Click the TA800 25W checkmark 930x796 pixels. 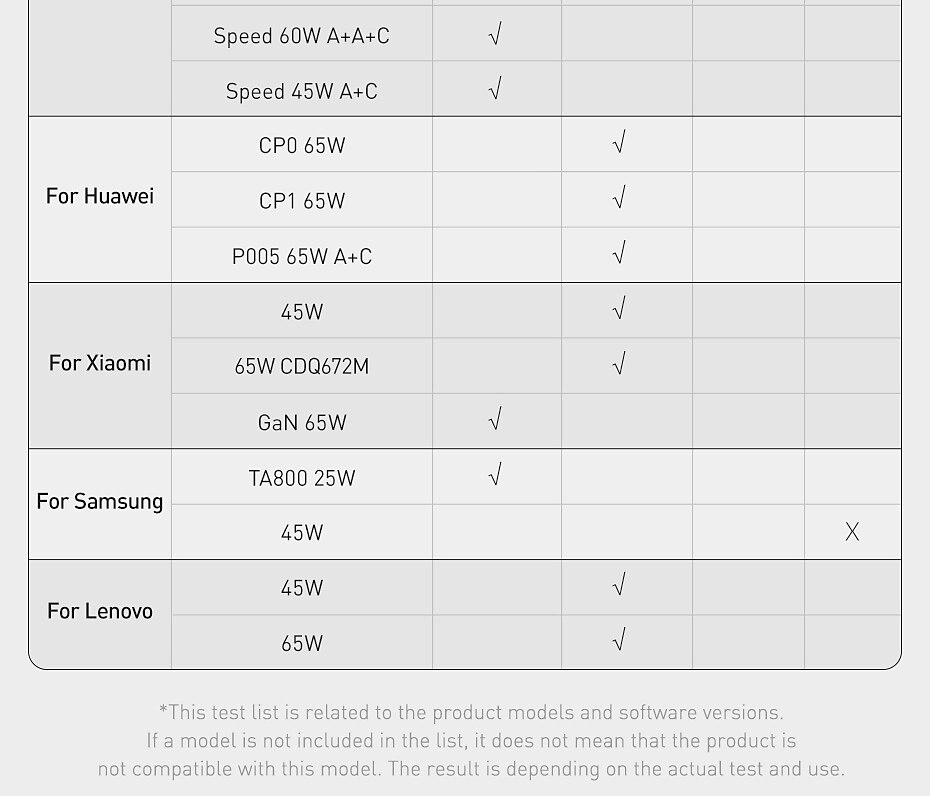495,476
